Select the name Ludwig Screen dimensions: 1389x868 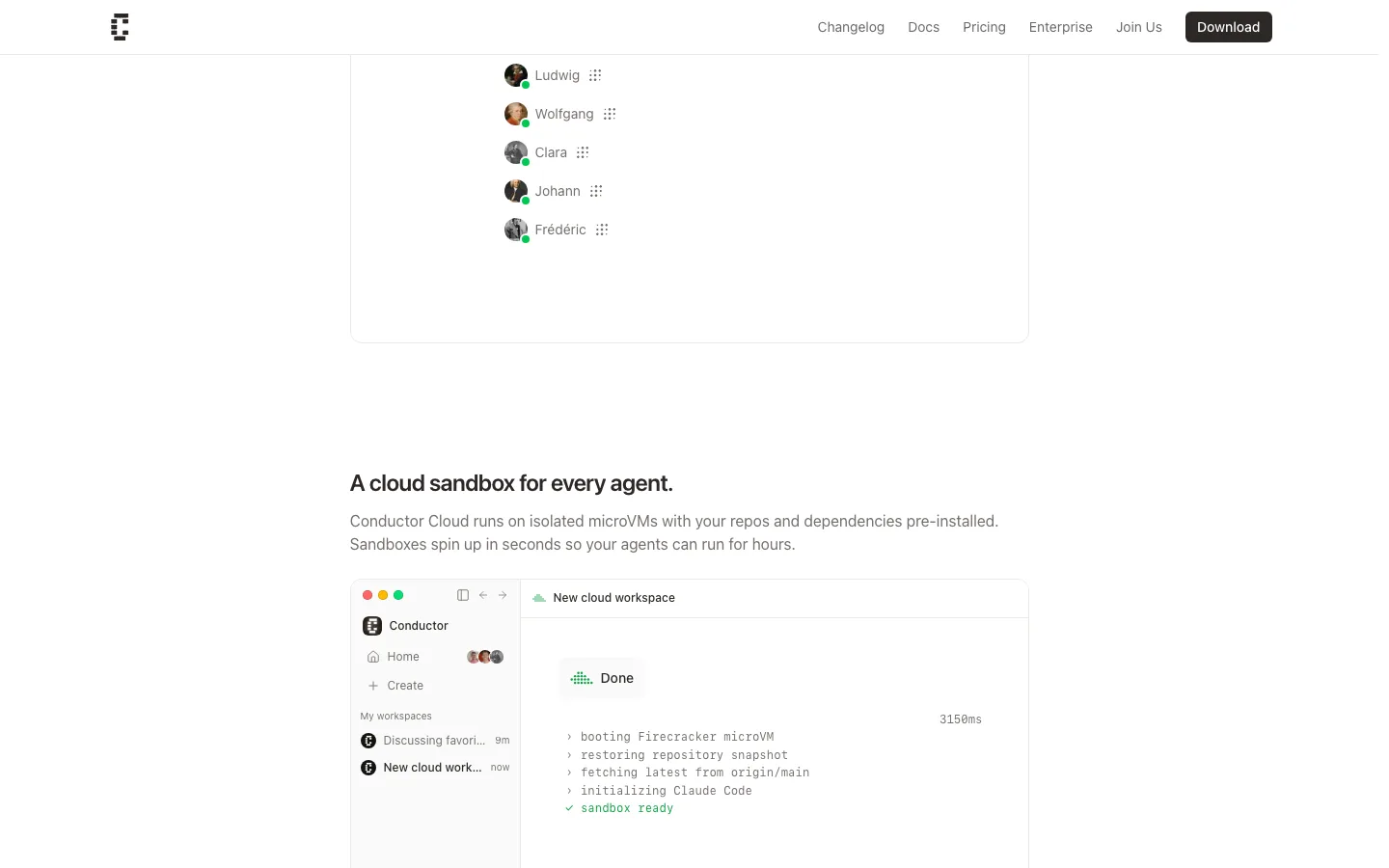pyautogui.click(x=558, y=75)
